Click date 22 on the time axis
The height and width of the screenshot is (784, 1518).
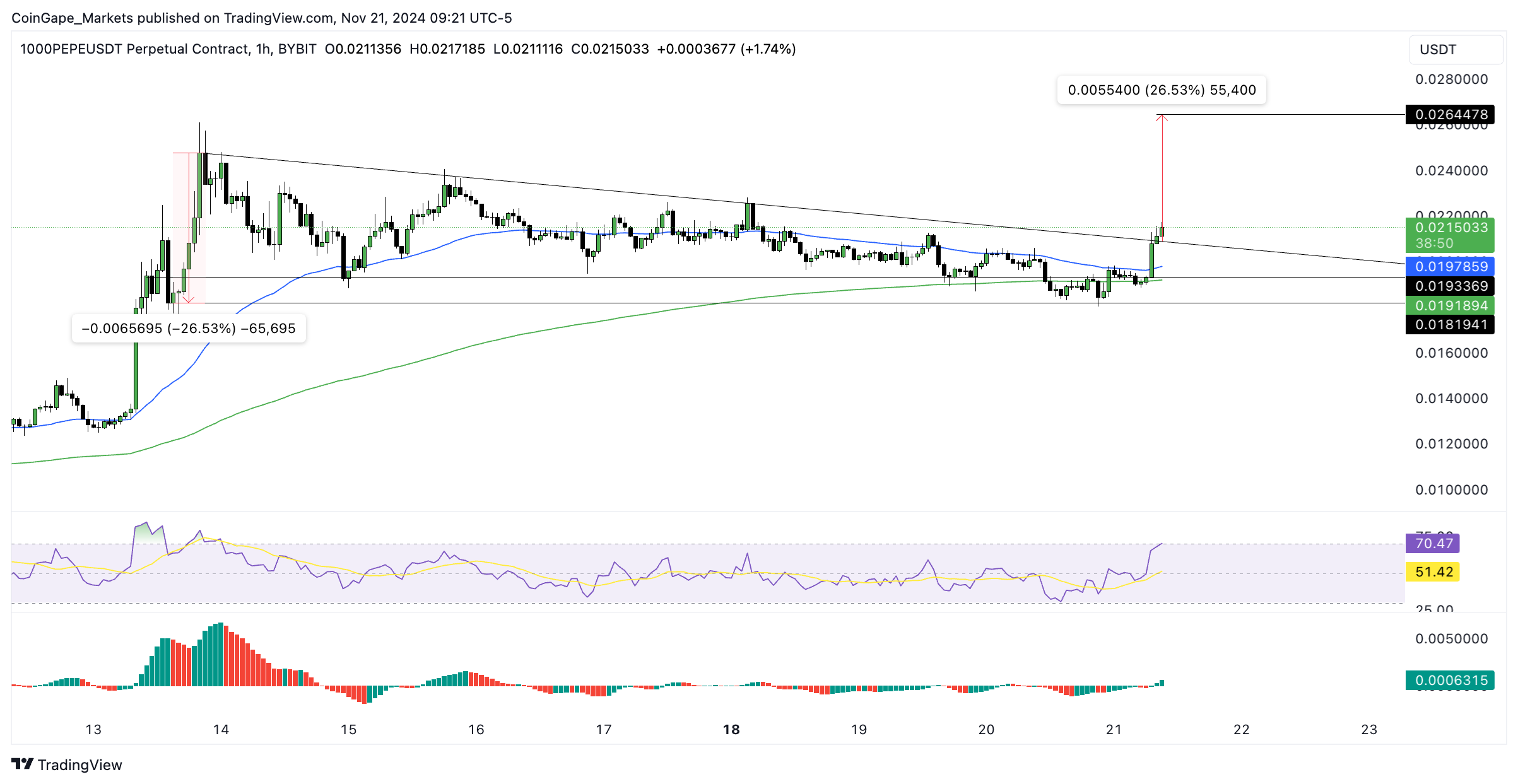tap(1241, 729)
